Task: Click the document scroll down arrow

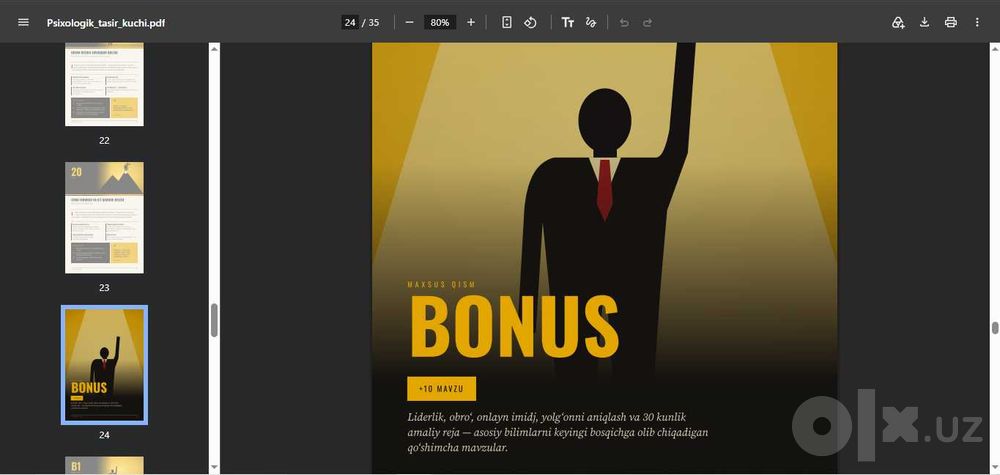Action: 994,469
